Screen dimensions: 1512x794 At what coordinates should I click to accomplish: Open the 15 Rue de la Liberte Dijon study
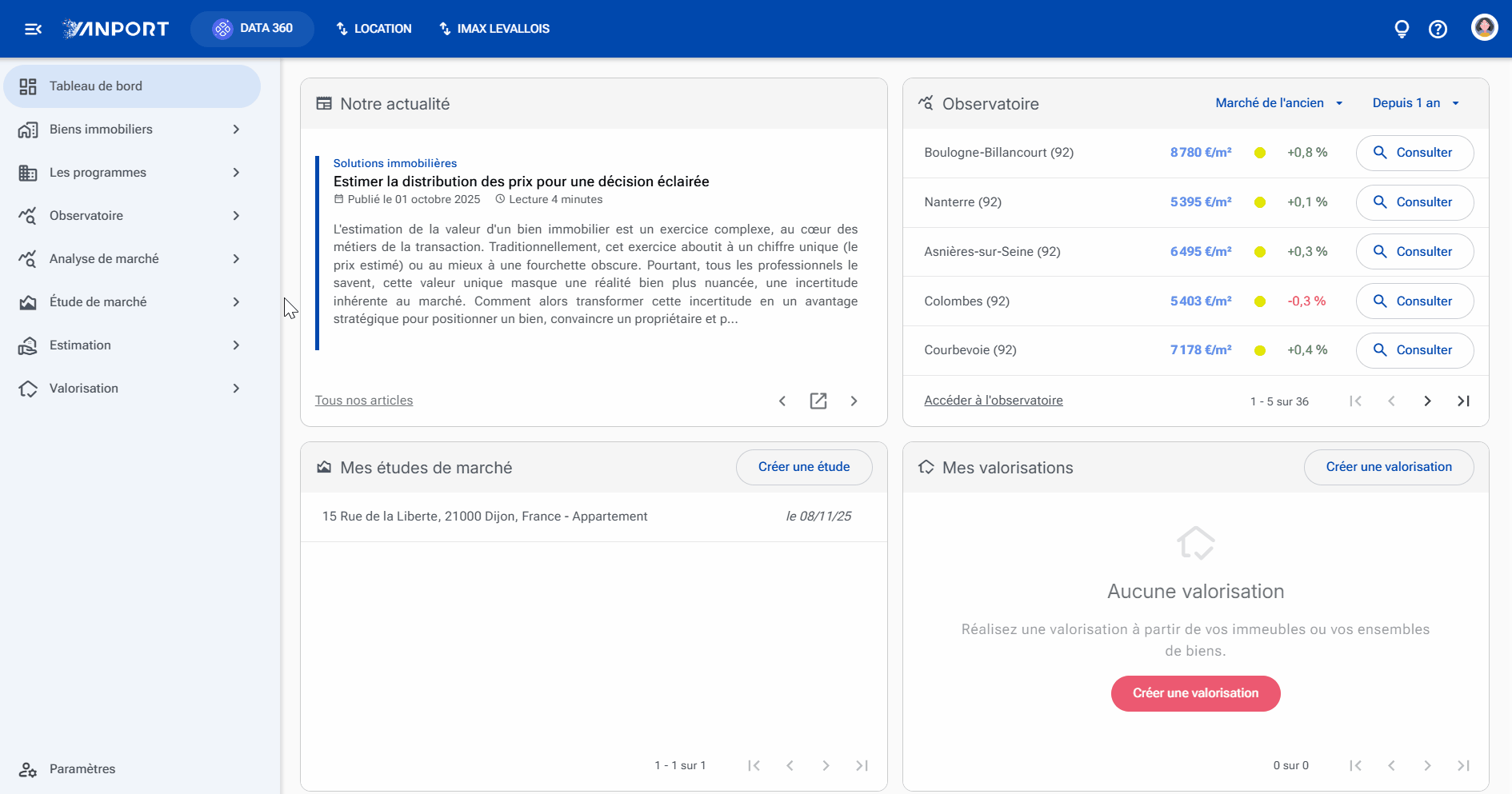[594, 517]
